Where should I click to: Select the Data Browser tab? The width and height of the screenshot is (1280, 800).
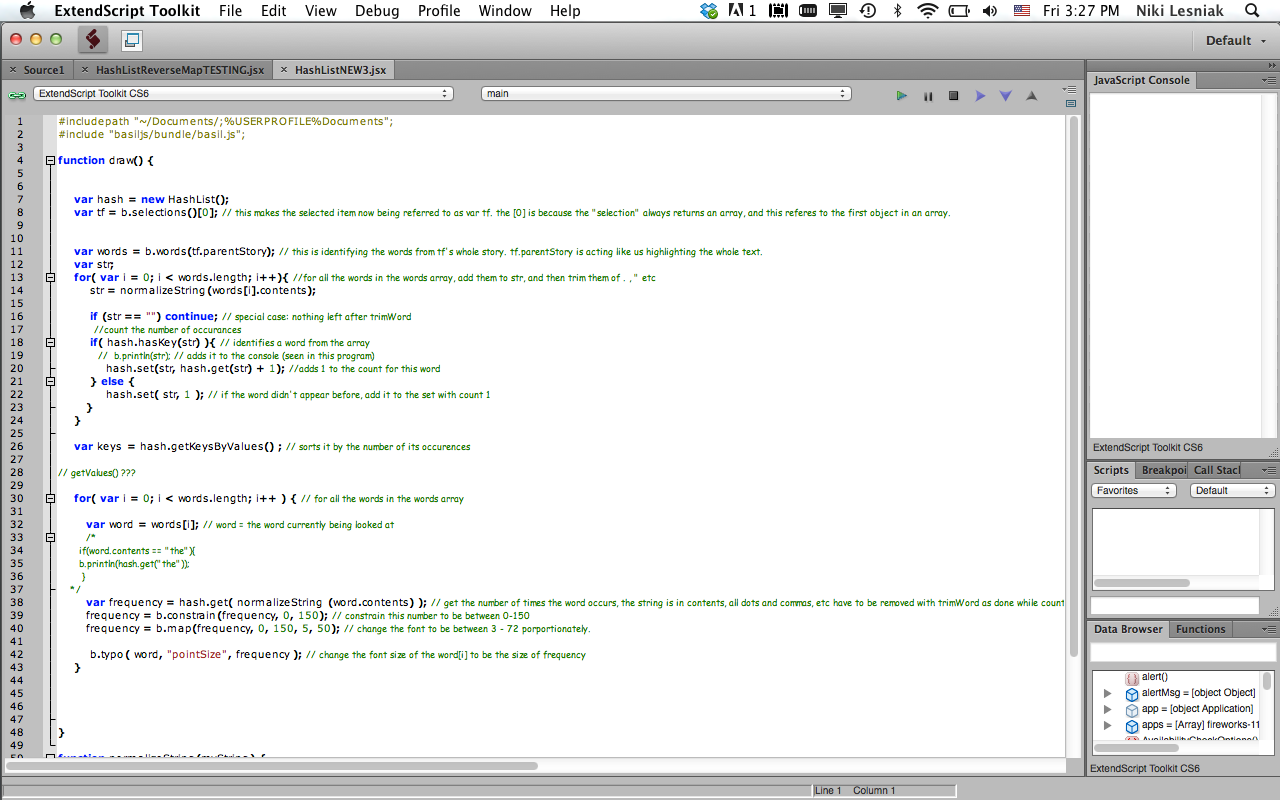click(1128, 629)
